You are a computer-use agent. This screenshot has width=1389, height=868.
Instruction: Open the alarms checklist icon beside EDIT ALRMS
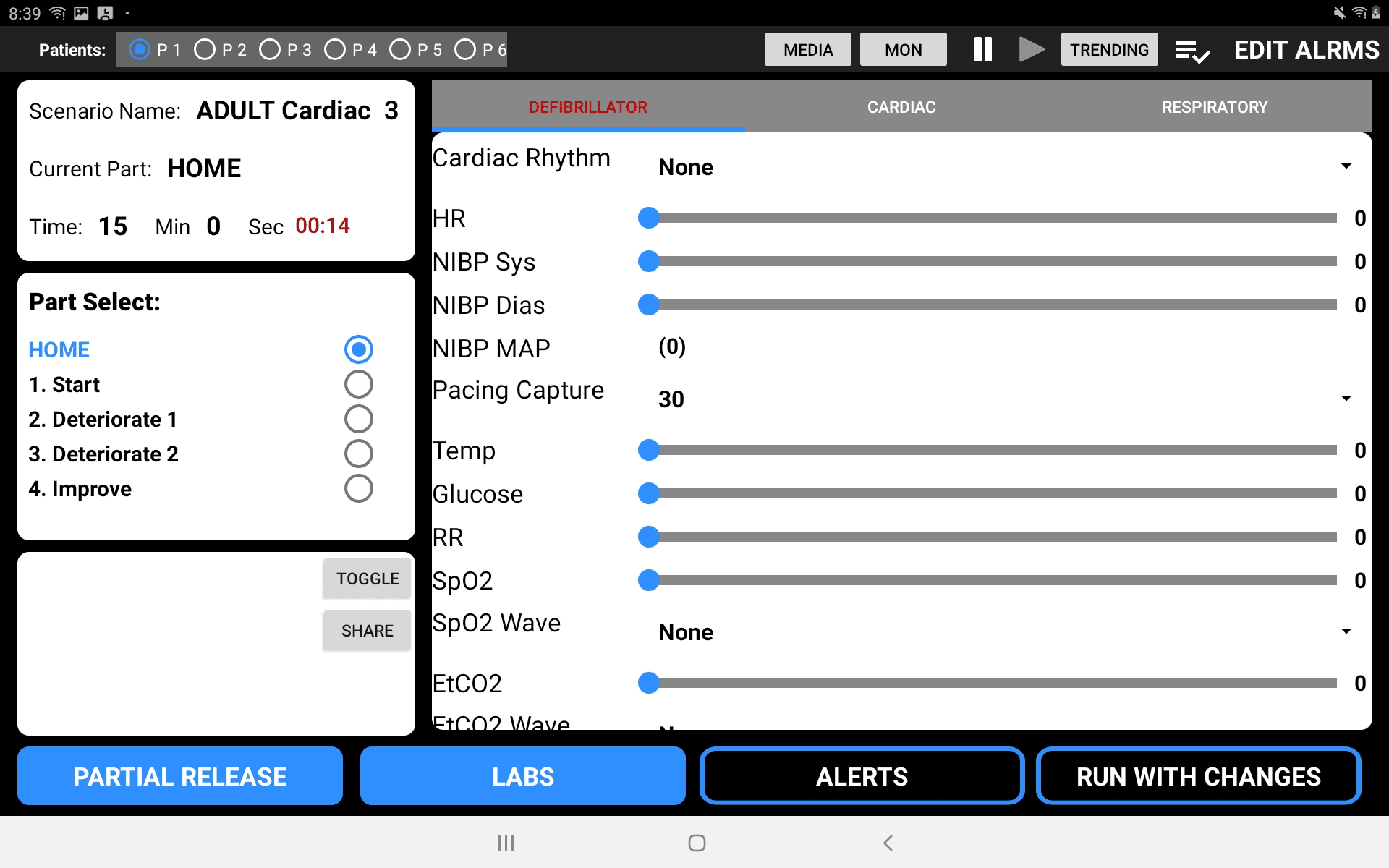click(1192, 49)
